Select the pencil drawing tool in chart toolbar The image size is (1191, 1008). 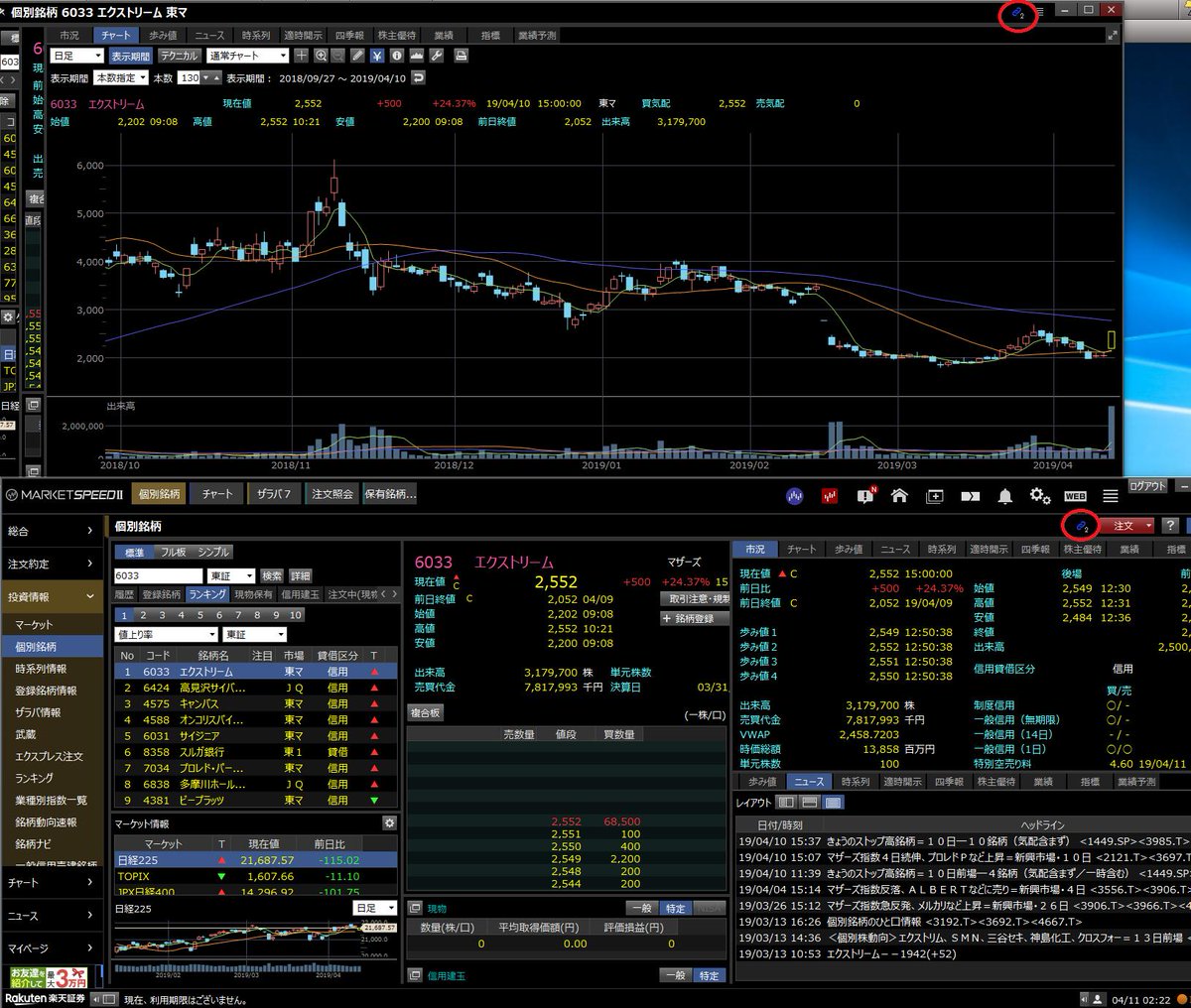point(358,56)
